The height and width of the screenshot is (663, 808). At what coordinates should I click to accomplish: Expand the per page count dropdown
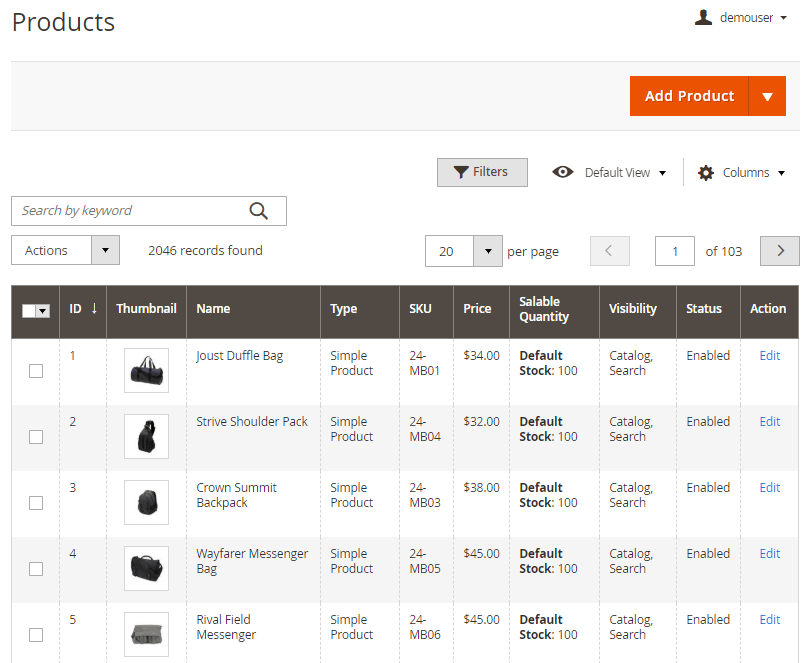pos(487,251)
